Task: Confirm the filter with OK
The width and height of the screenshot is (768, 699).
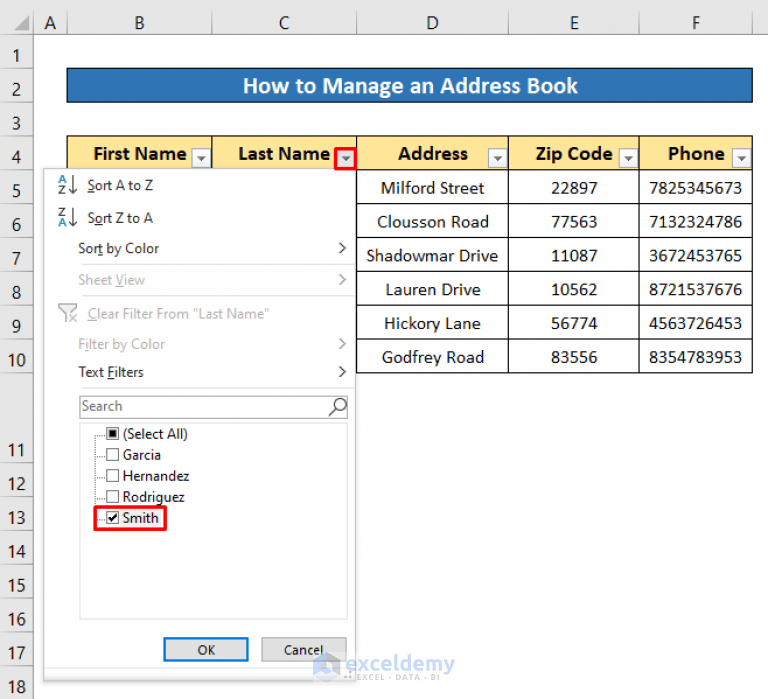Action: click(x=206, y=650)
